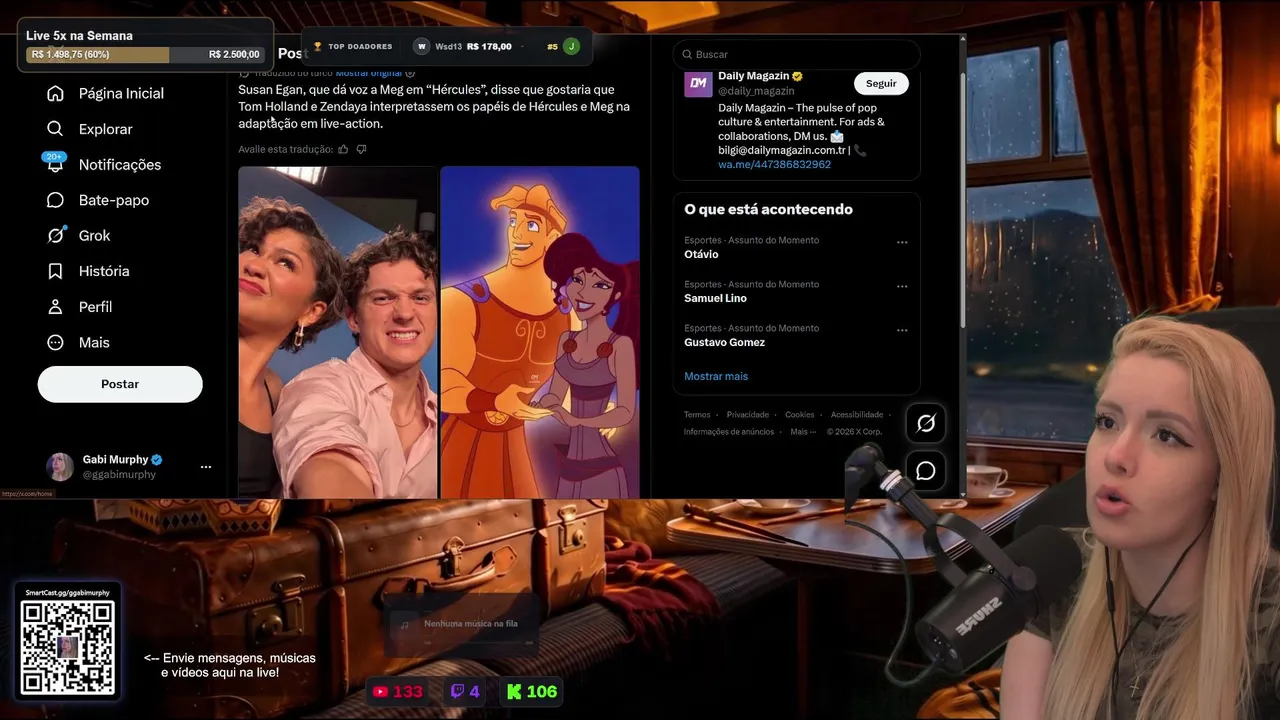Click the @daily_magazin handle
The height and width of the screenshot is (720, 1280).
coord(756,91)
